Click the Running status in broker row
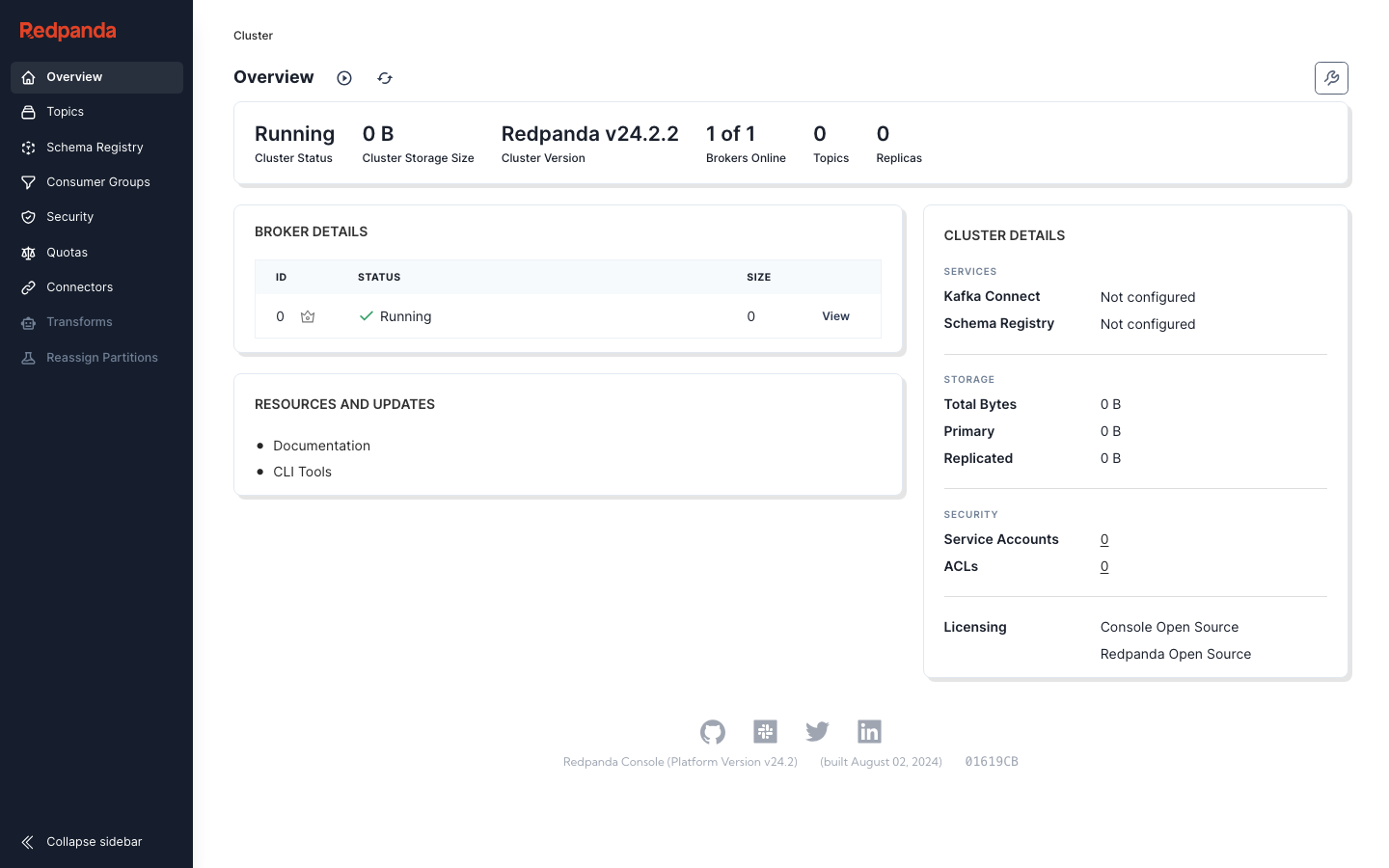 click(405, 316)
